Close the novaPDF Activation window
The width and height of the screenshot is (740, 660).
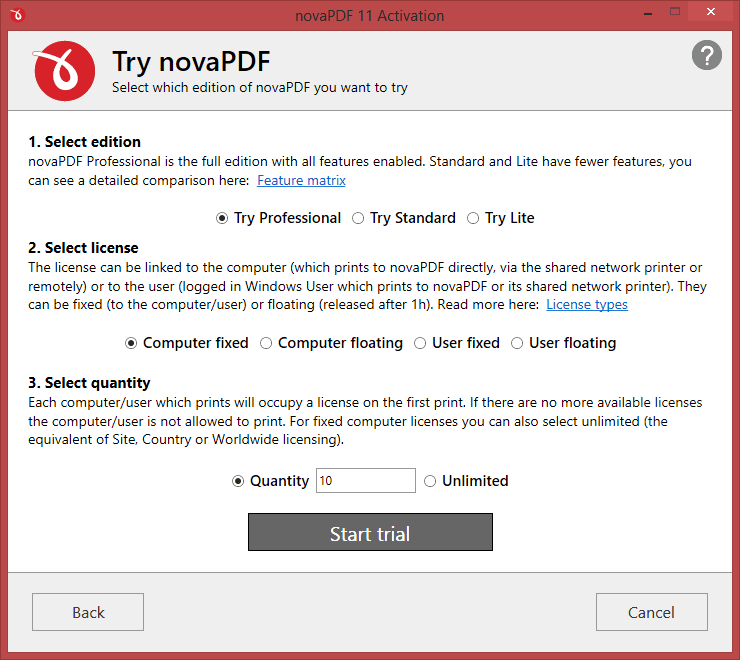coord(710,12)
